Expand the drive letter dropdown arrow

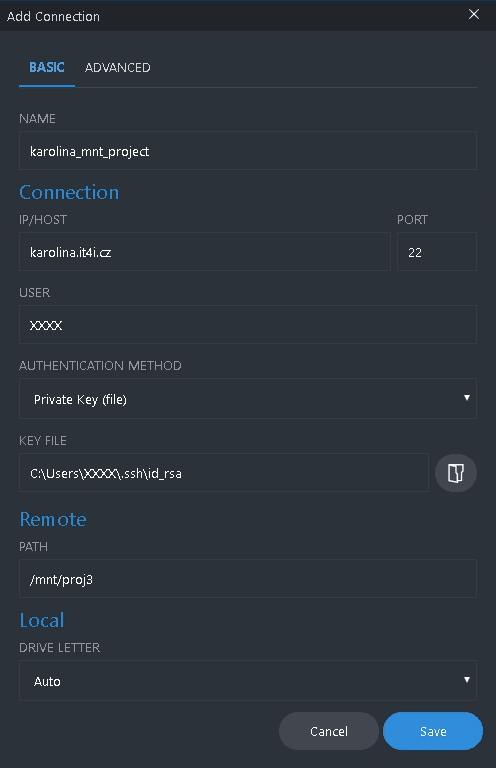click(x=467, y=680)
